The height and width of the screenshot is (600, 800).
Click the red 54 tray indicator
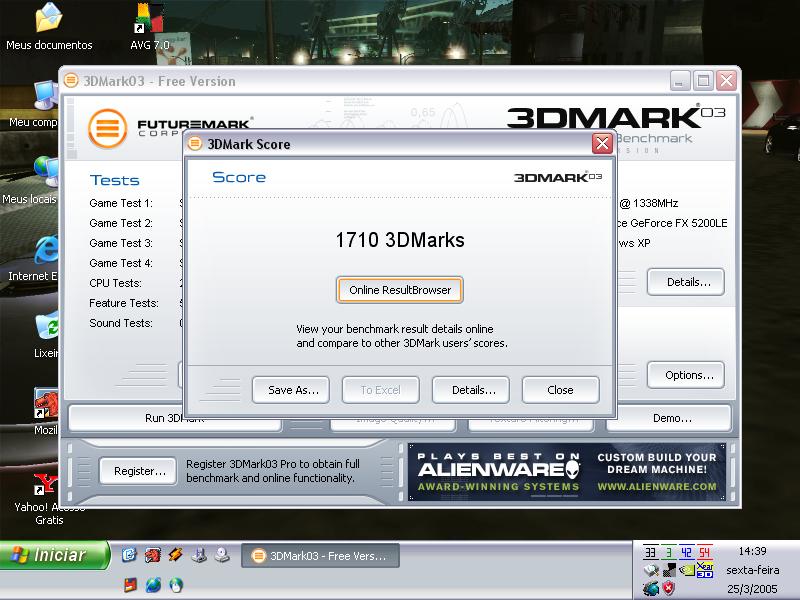pyautogui.click(x=705, y=552)
